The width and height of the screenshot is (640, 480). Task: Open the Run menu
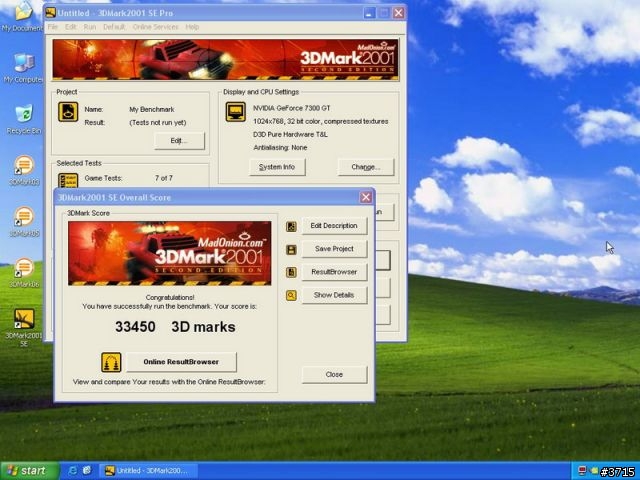(x=90, y=27)
